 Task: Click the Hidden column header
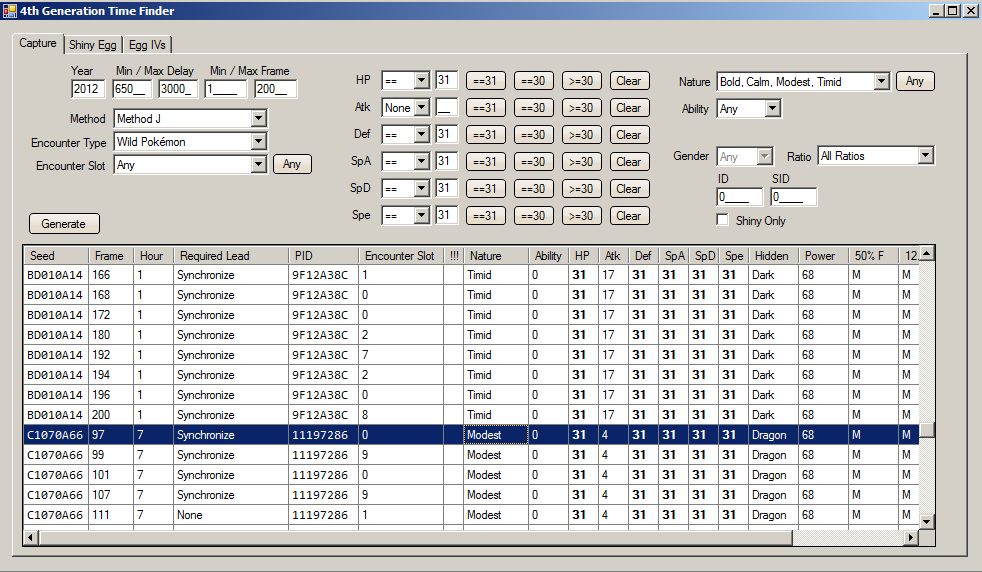[x=774, y=256]
